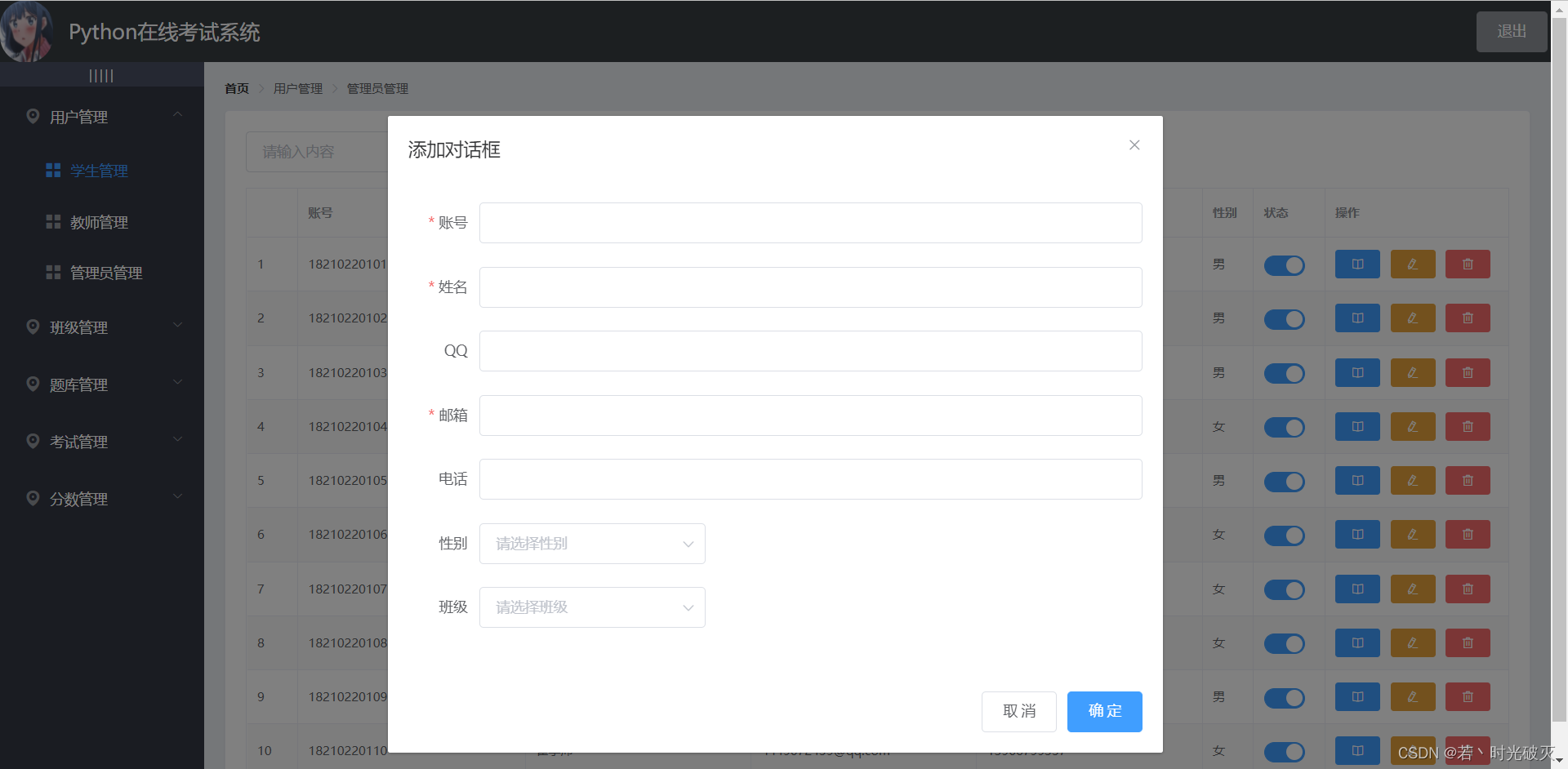Toggle the status switch for row 4
The height and width of the screenshot is (769, 1568).
(1284, 427)
